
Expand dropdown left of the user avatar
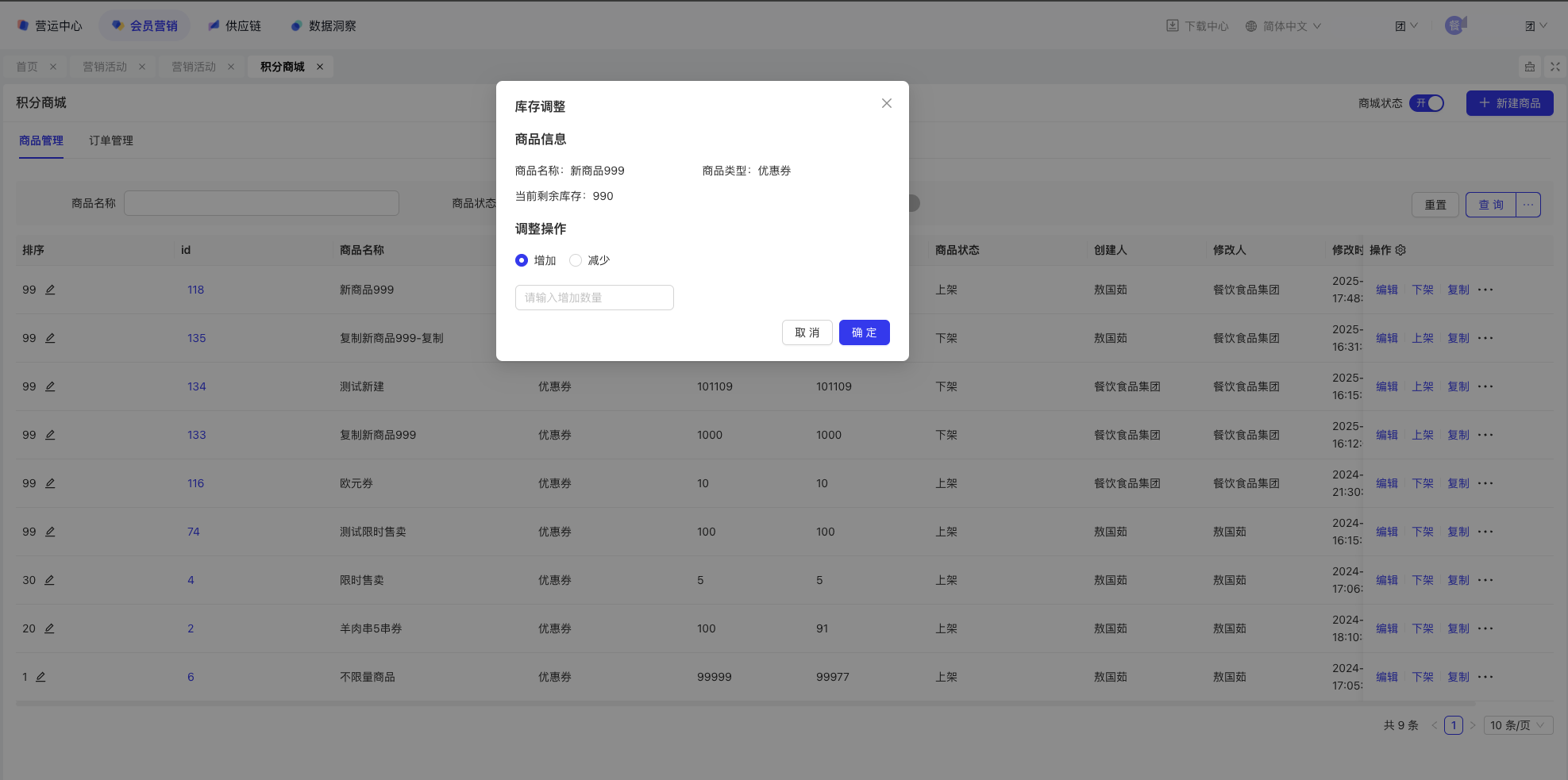1406,26
